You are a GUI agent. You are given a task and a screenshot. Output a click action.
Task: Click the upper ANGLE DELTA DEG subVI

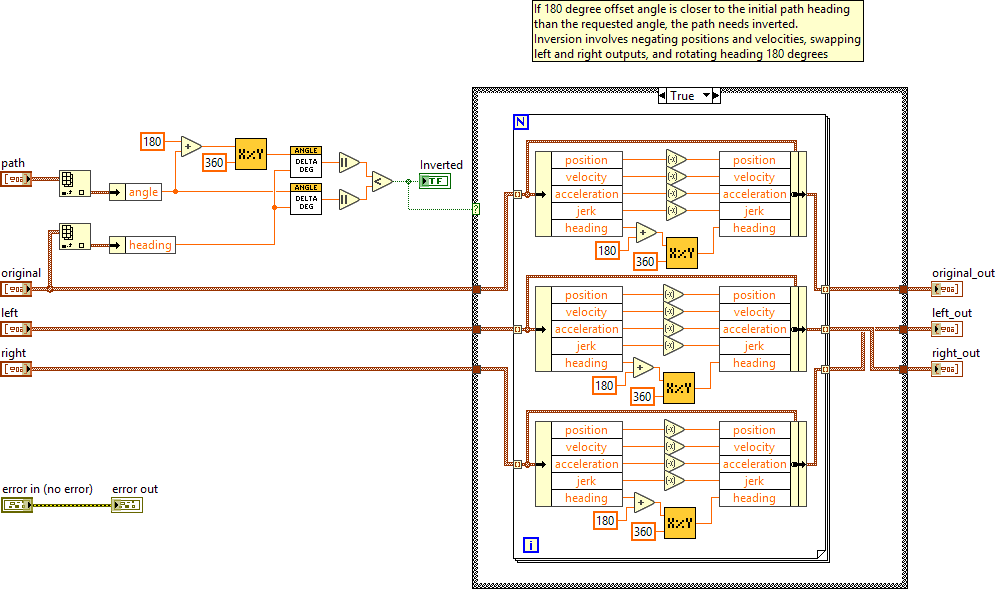tap(306, 162)
